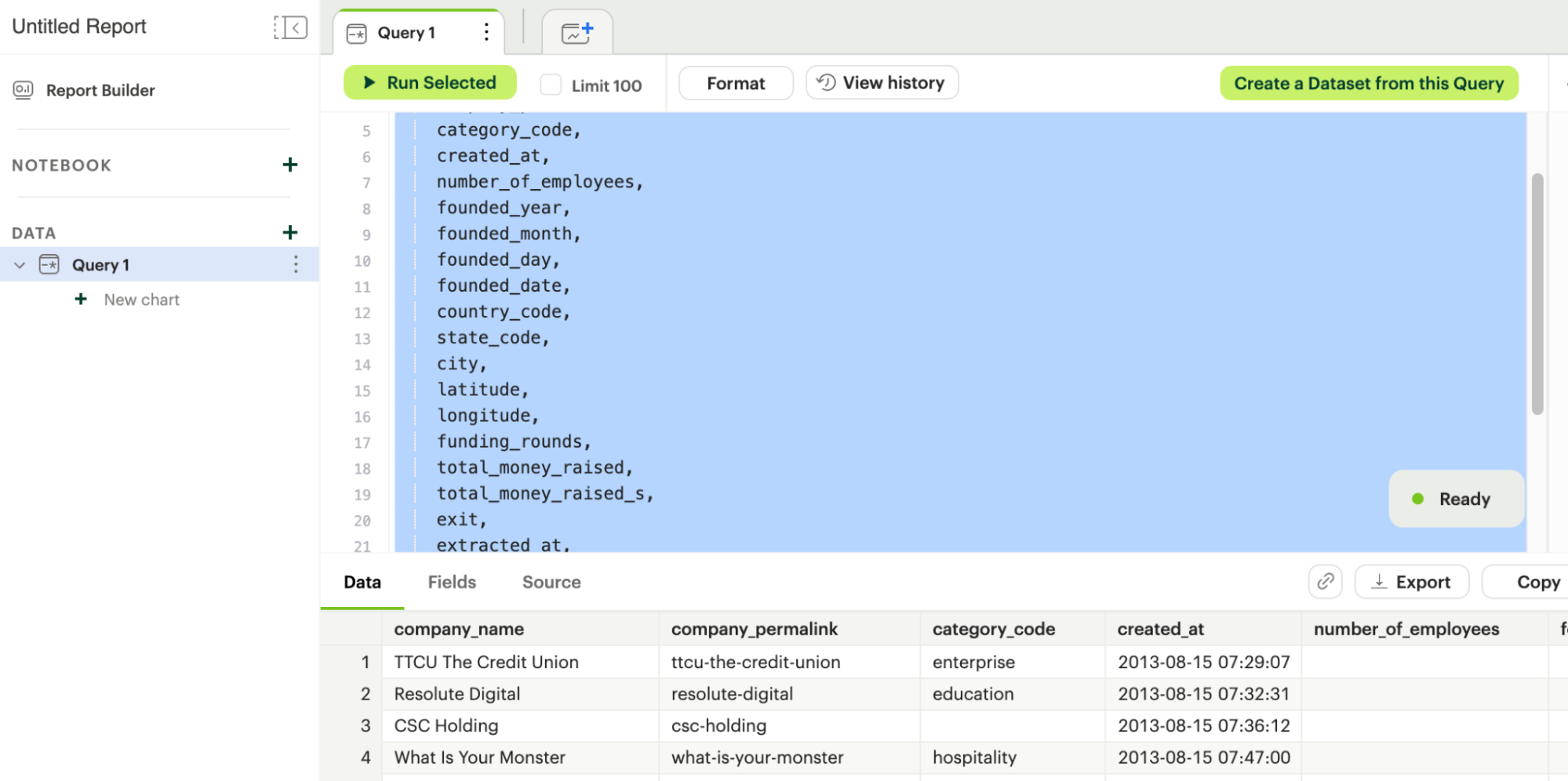Format the SQL query
The image size is (1568, 781).
[x=735, y=83]
